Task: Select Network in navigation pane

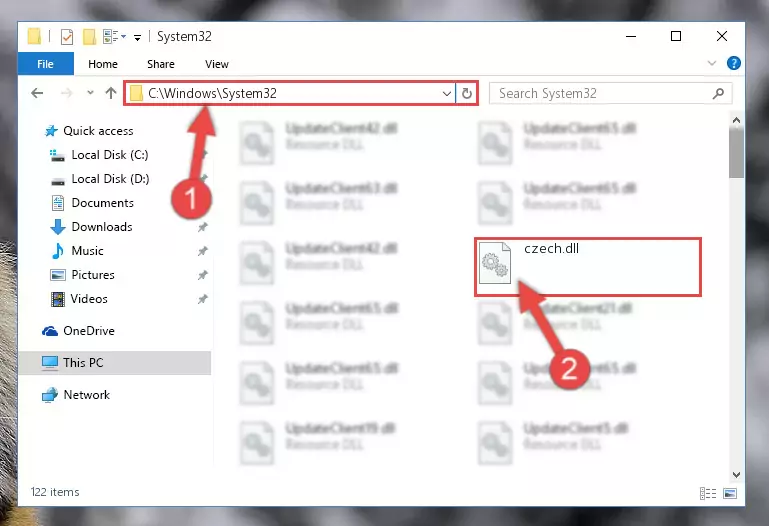Action: [86, 395]
